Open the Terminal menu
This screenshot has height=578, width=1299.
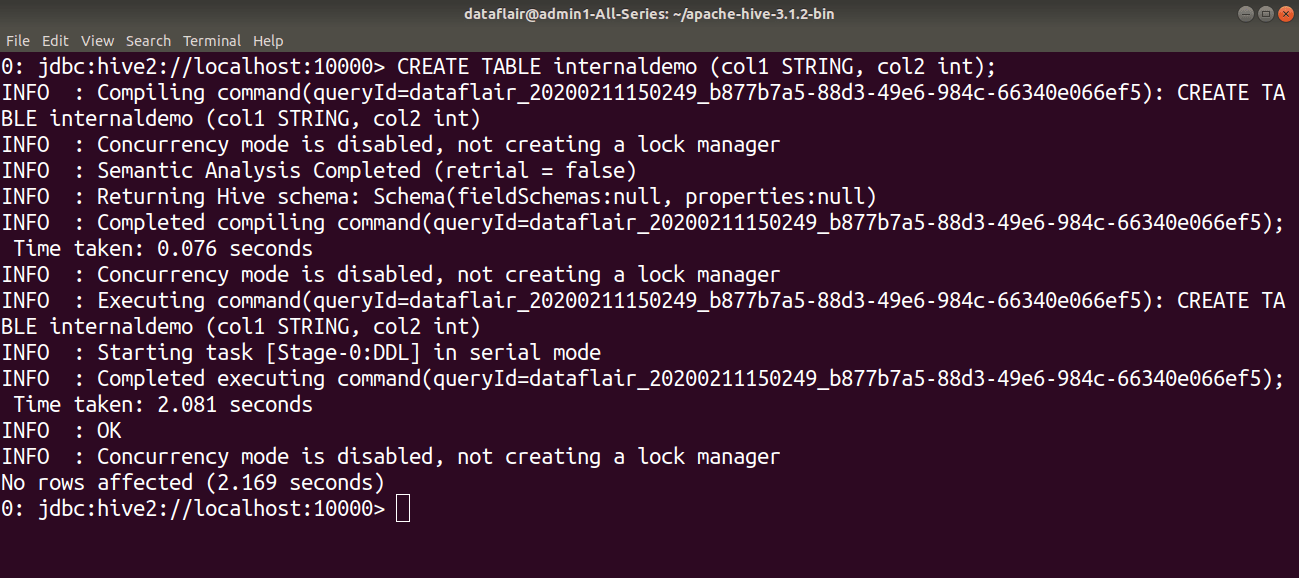click(x=211, y=40)
